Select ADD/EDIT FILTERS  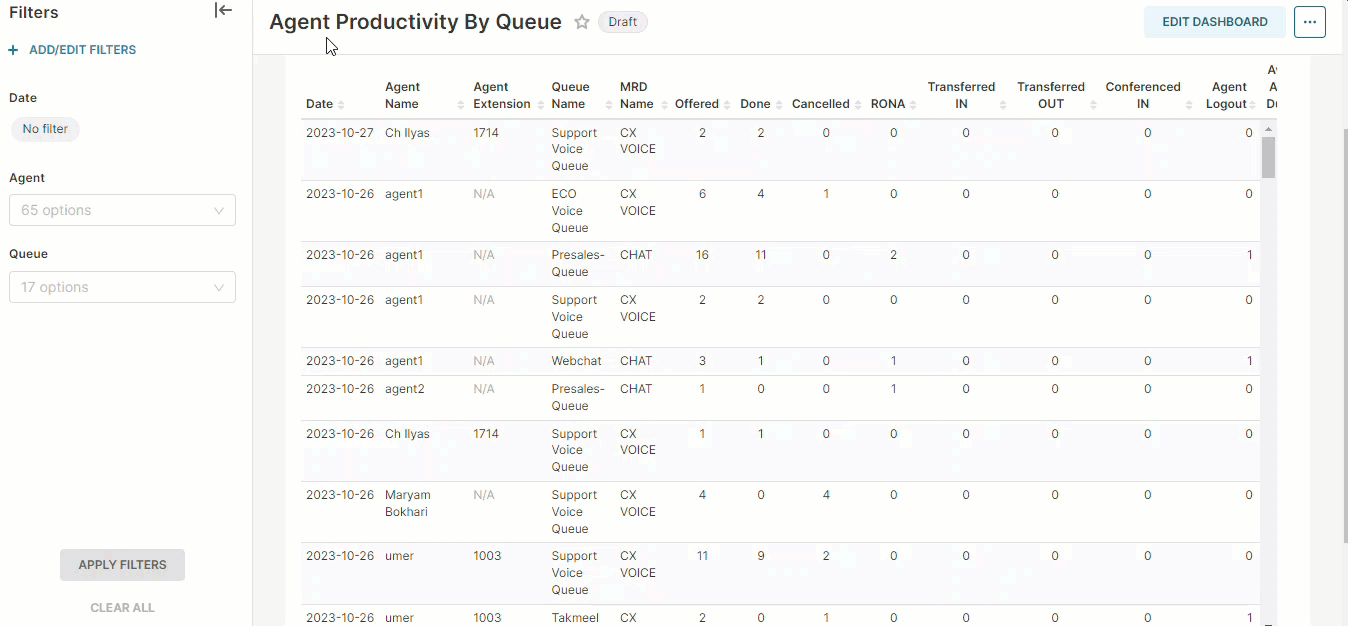pyautogui.click(x=81, y=49)
